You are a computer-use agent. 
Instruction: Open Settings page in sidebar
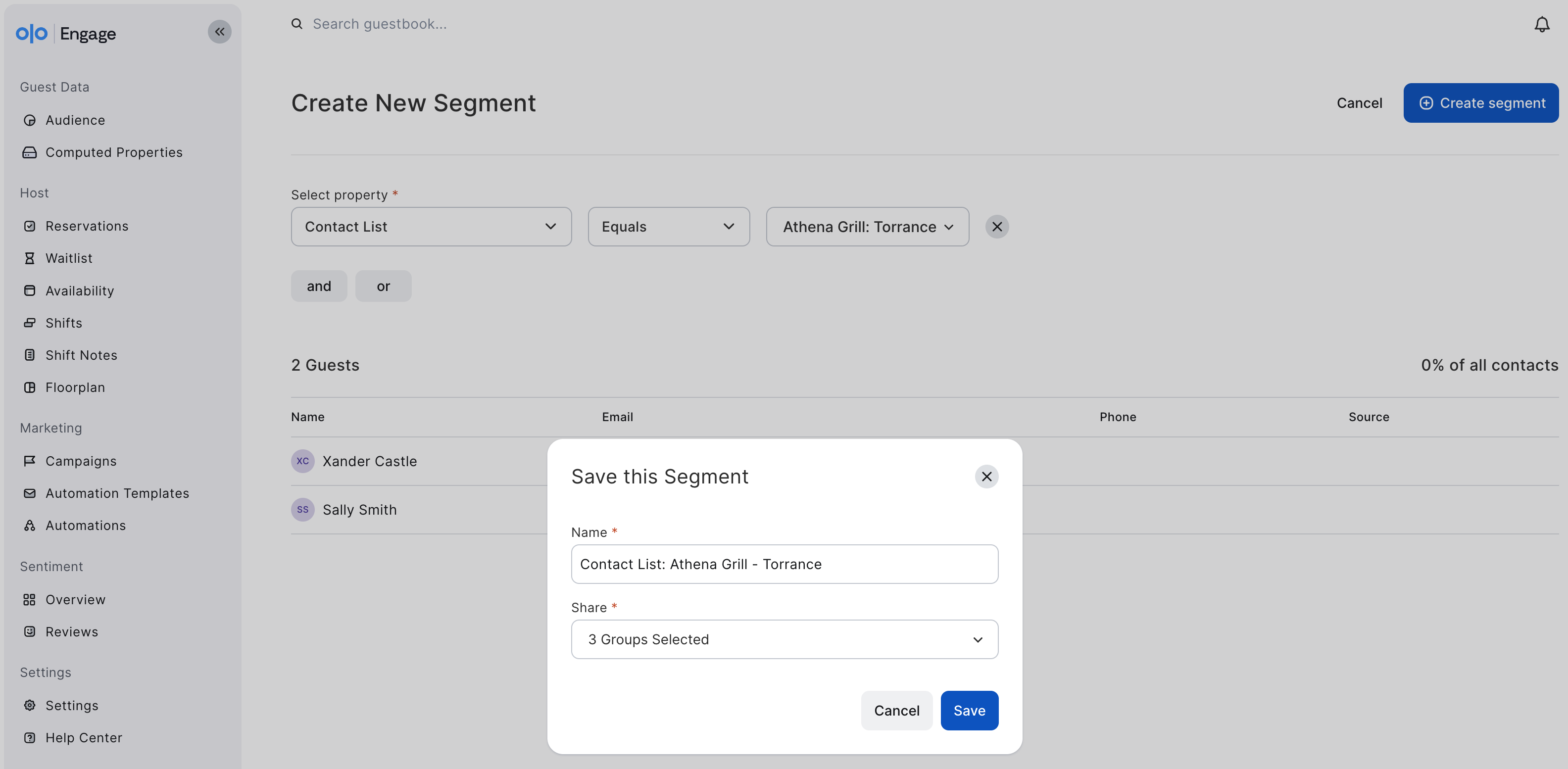pos(72,706)
